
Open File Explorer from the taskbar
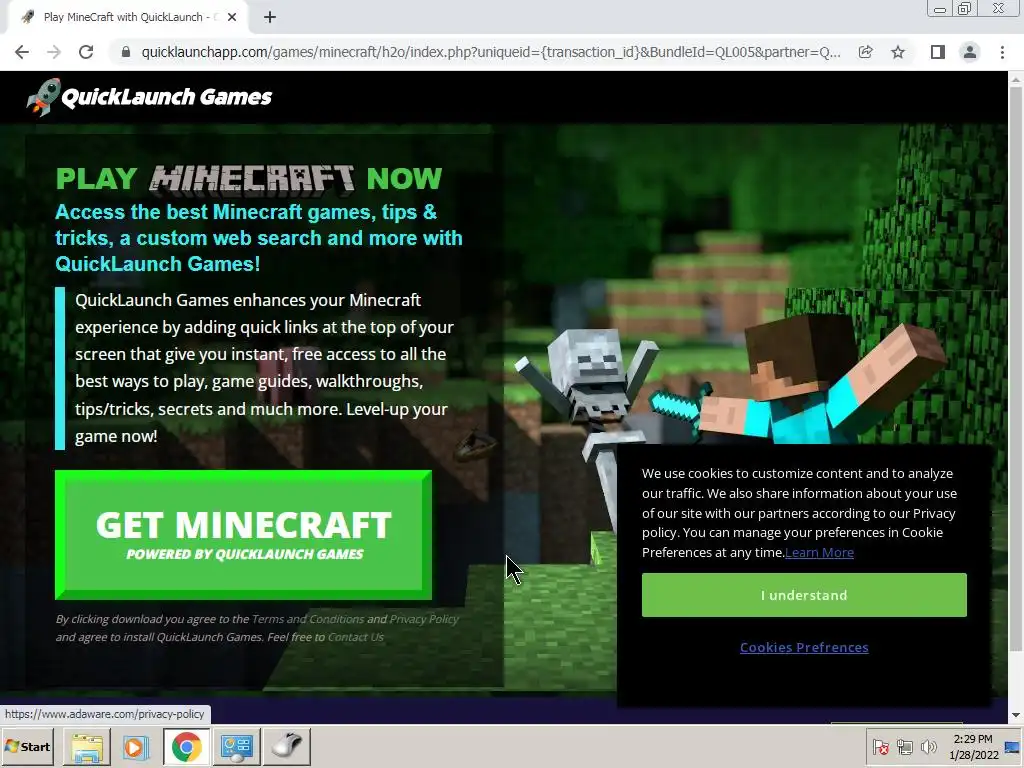coord(87,746)
